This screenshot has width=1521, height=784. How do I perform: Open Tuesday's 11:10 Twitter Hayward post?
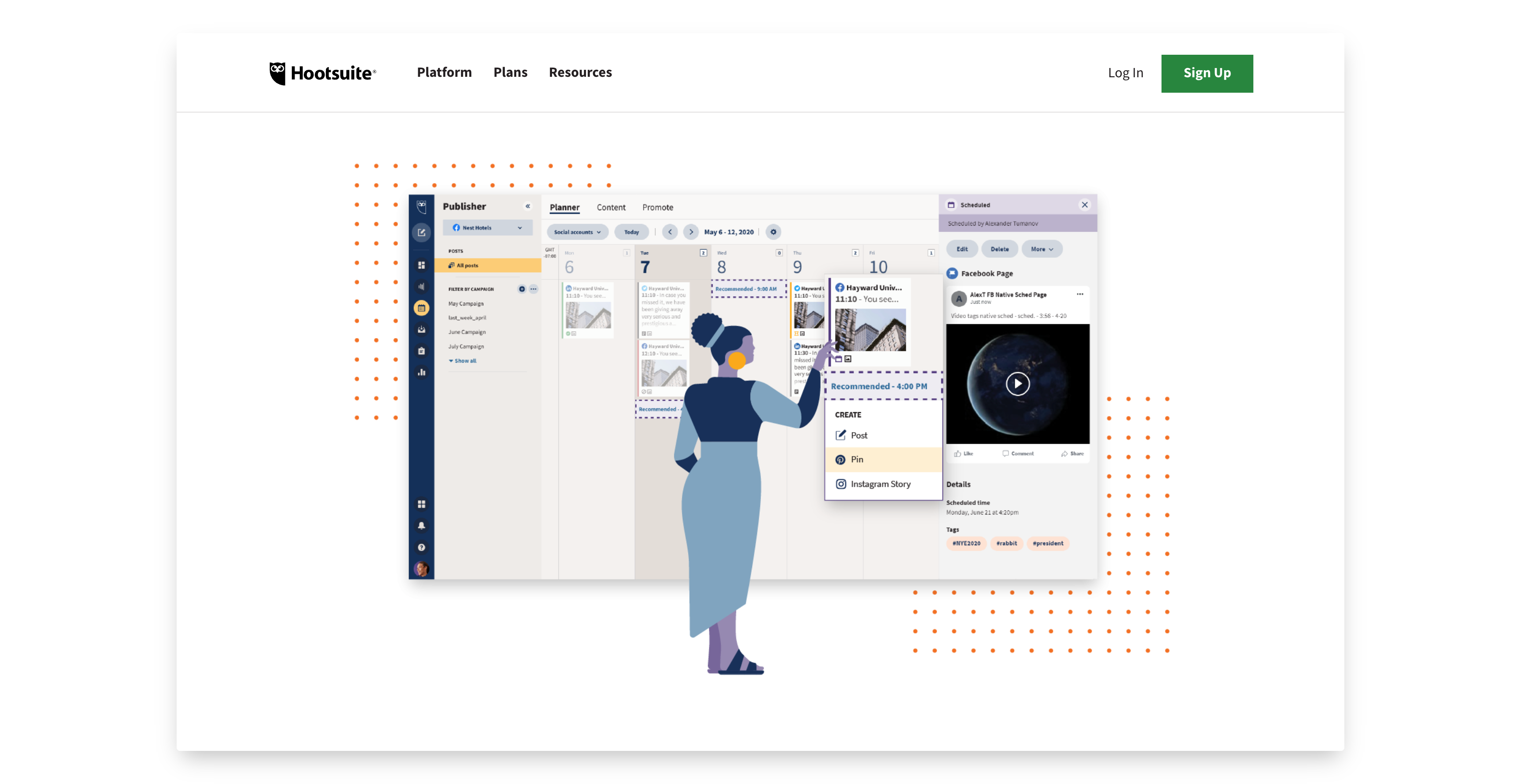[664, 310]
